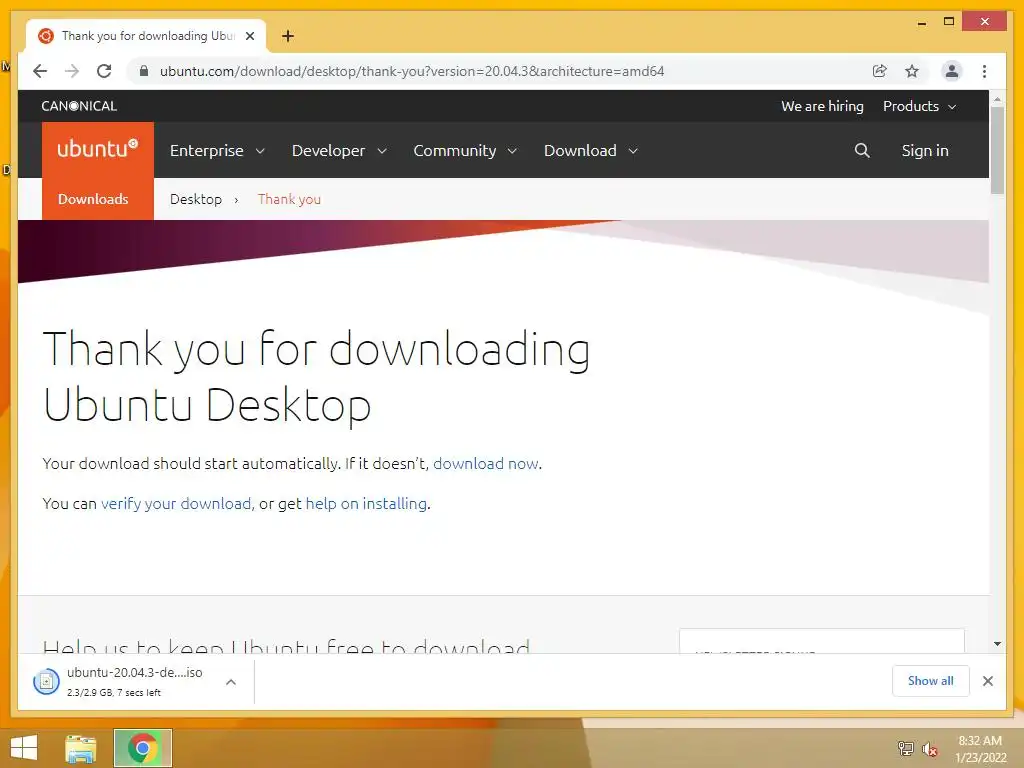Click the Thank you breadcrumb
The width and height of the screenshot is (1024, 768).
pyautogui.click(x=289, y=199)
